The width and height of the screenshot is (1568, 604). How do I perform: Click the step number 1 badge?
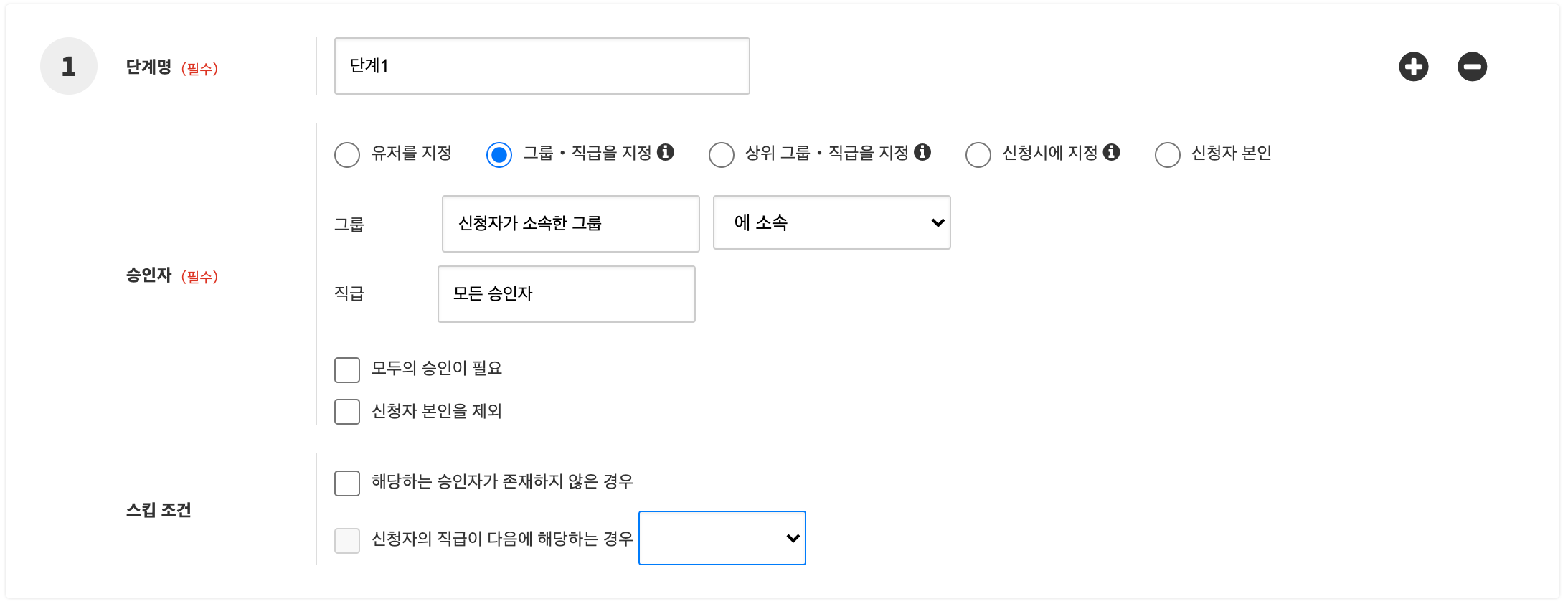point(68,66)
